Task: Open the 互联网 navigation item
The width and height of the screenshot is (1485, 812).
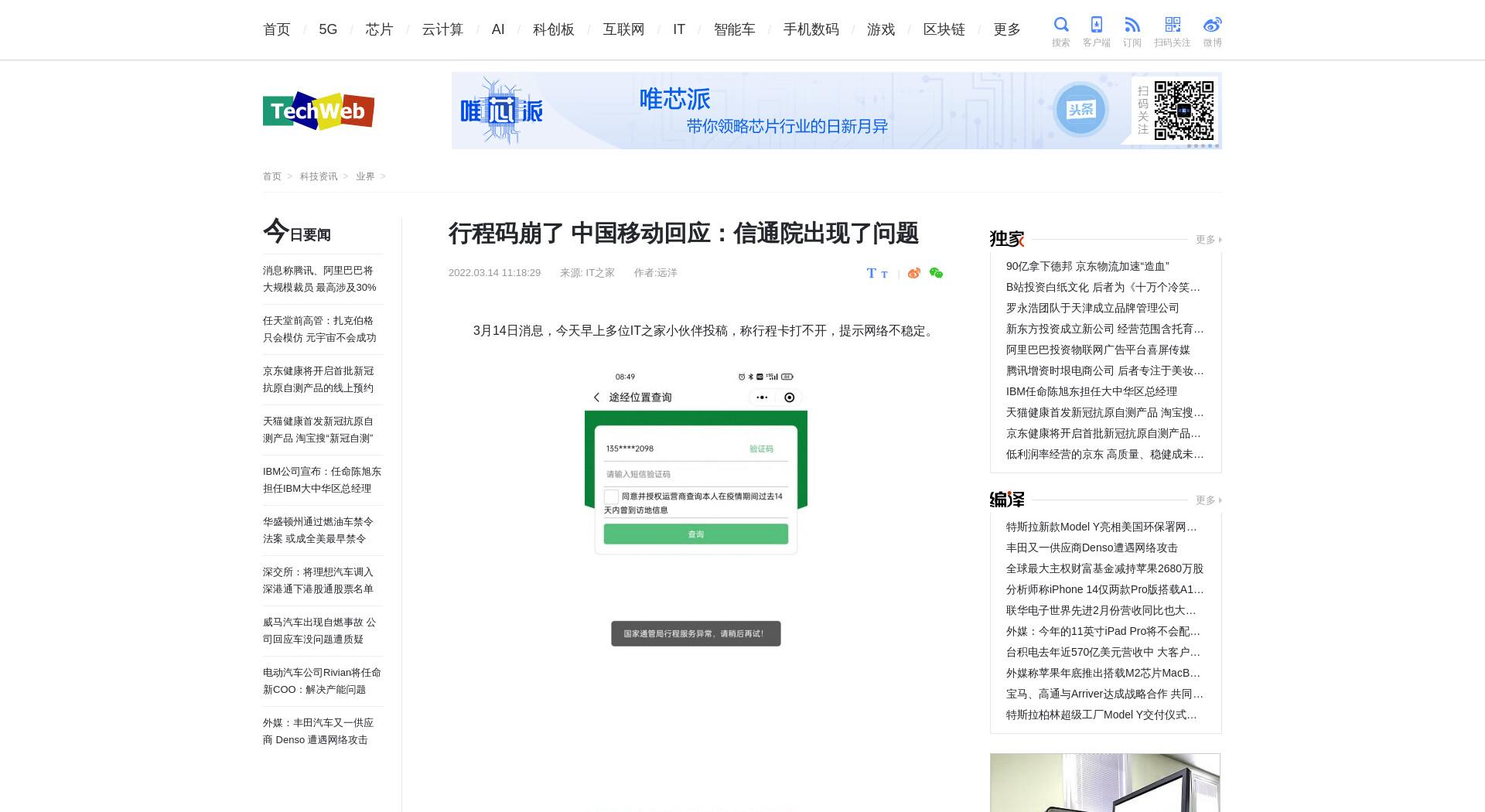Action: (x=623, y=29)
